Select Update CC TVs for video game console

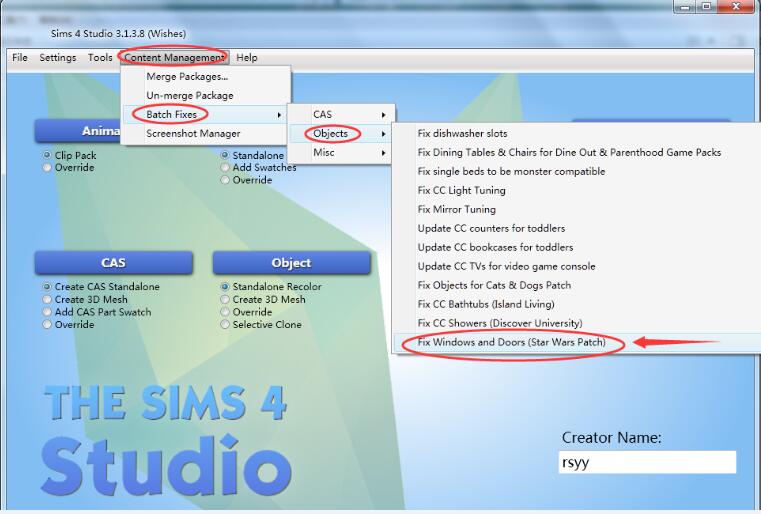(577, 266)
